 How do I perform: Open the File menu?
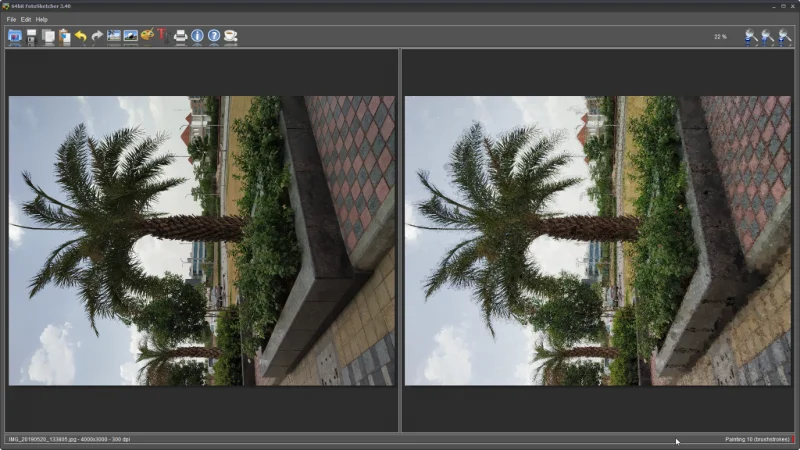11,19
